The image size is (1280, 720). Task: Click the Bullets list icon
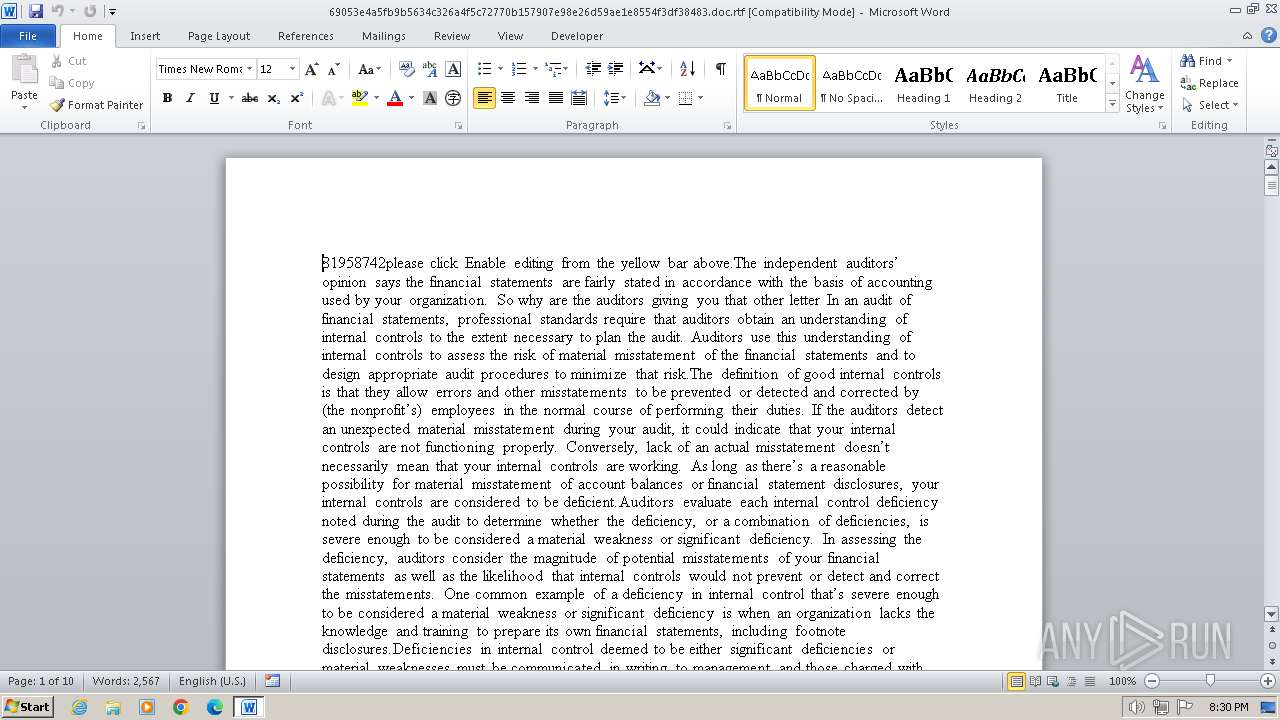(484, 69)
